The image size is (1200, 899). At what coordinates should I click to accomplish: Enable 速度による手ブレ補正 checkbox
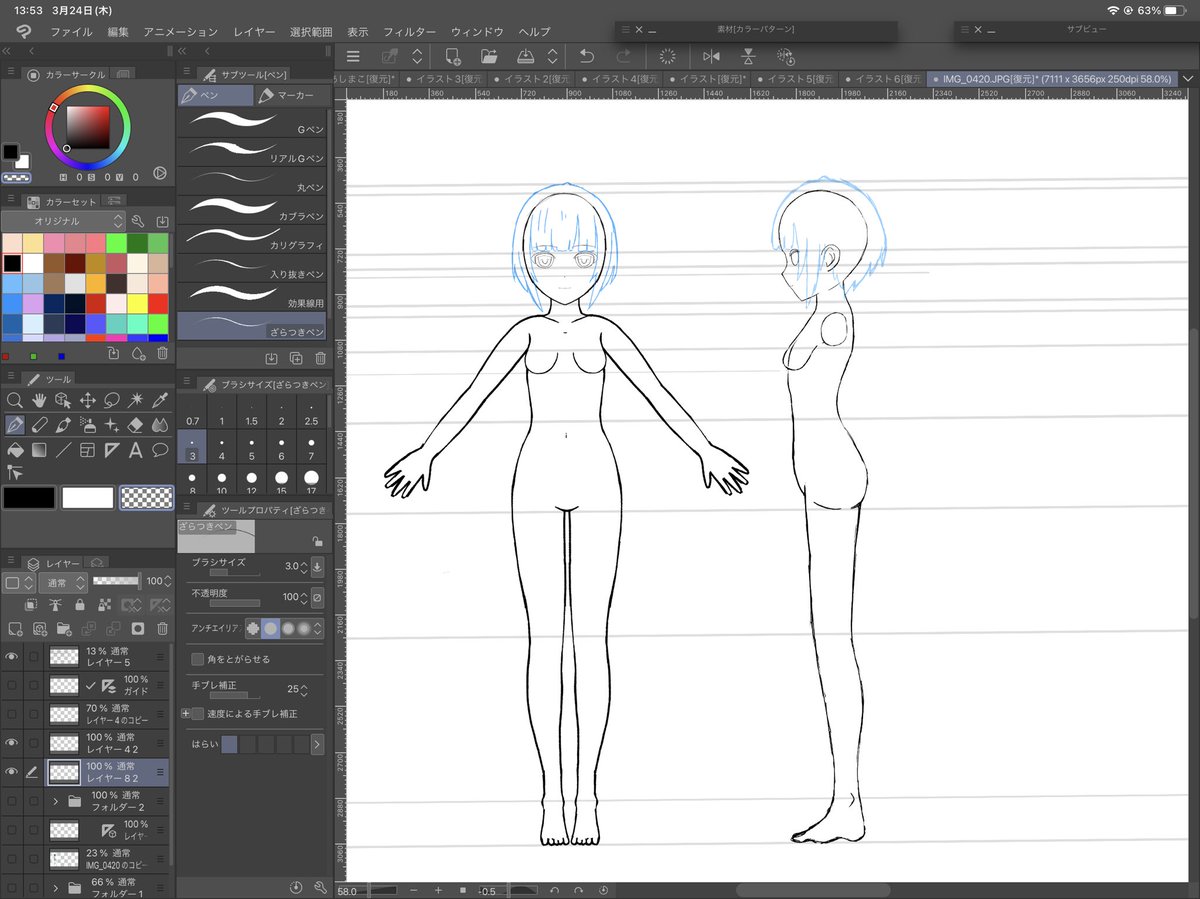pyautogui.click(x=198, y=713)
